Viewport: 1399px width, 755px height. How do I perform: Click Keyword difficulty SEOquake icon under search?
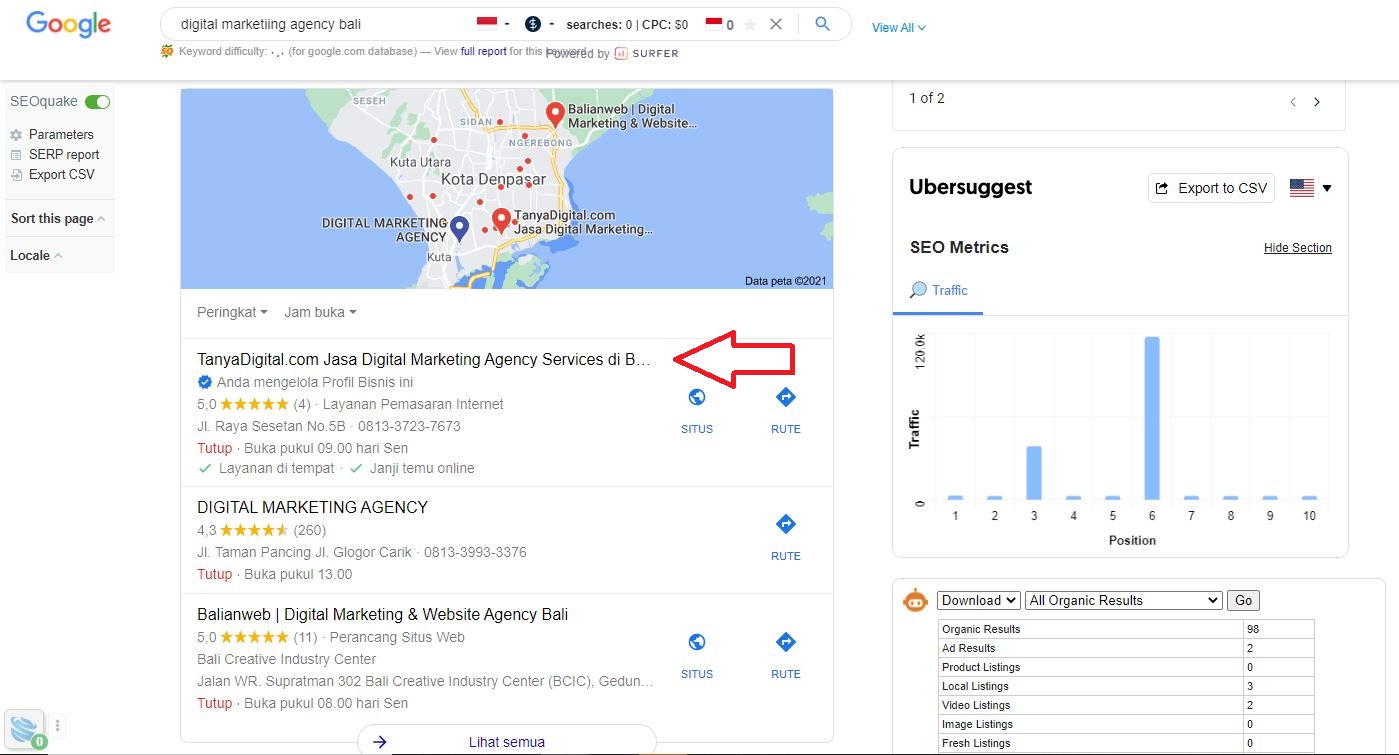[166, 51]
